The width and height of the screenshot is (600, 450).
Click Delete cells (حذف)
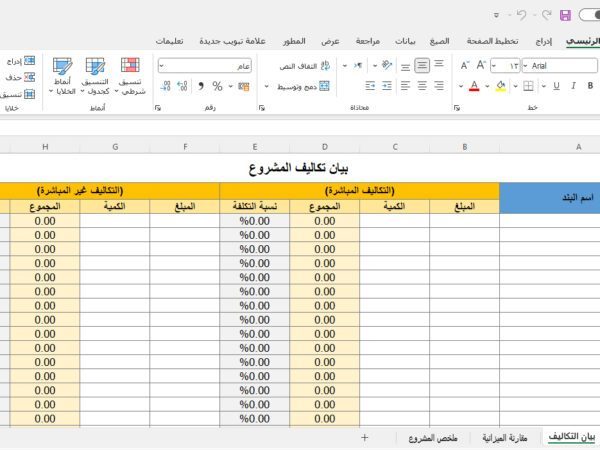point(21,77)
